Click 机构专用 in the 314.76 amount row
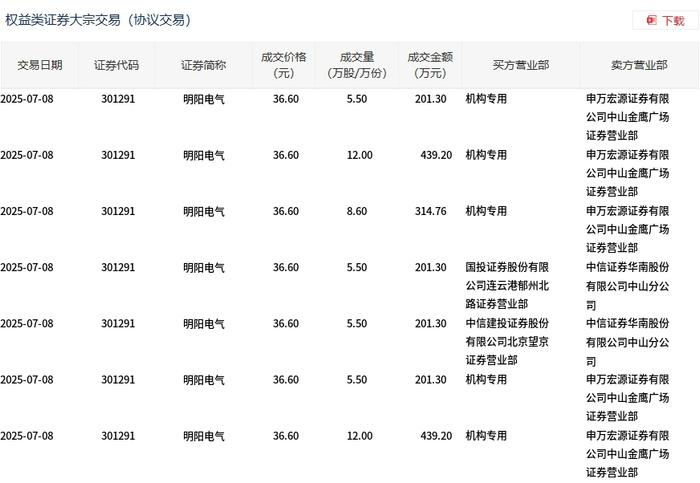The image size is (700, 483). click(x=486, y=211)
